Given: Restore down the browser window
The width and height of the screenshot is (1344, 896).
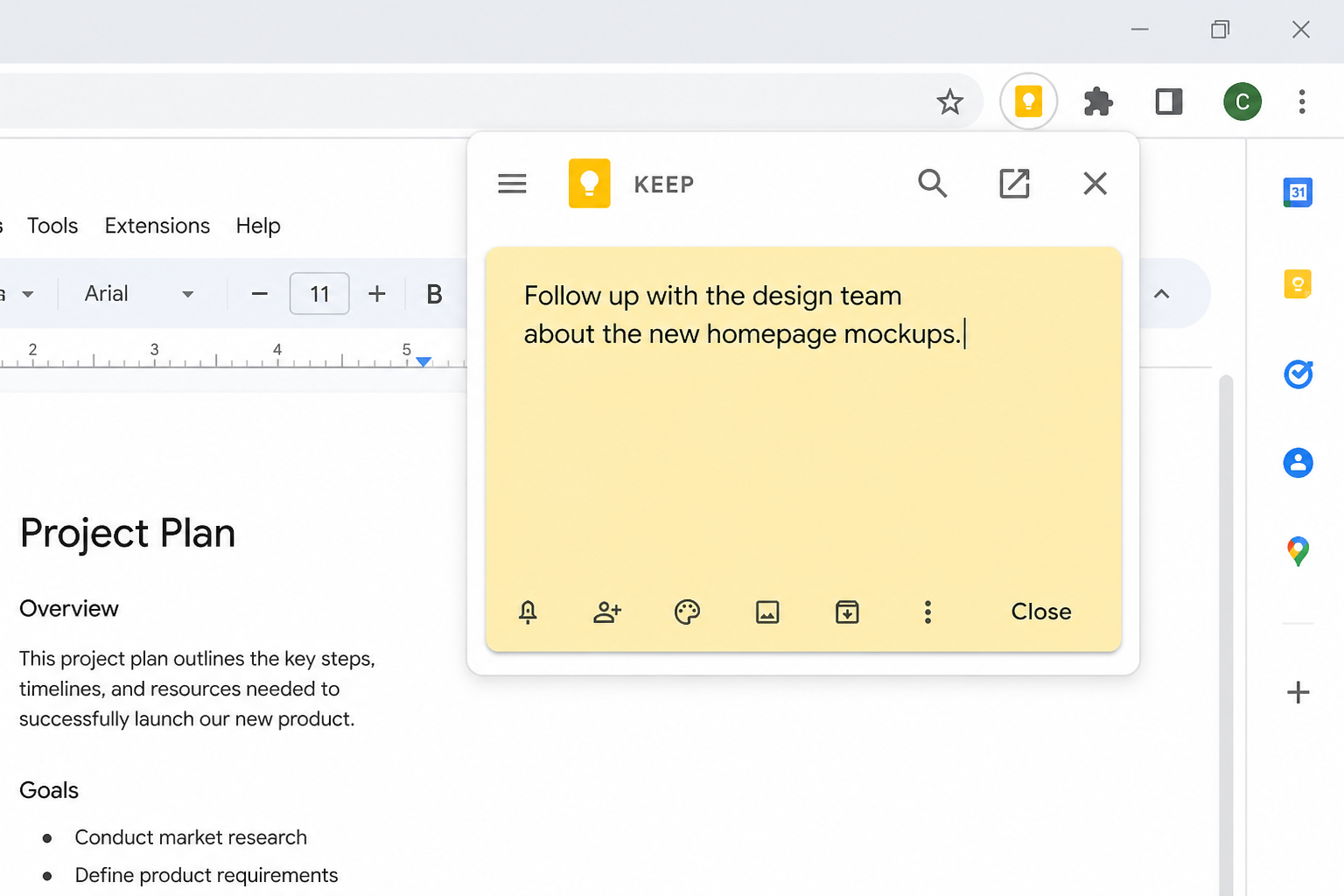Looking at the screenshot, I should (x=1220, y=30).
